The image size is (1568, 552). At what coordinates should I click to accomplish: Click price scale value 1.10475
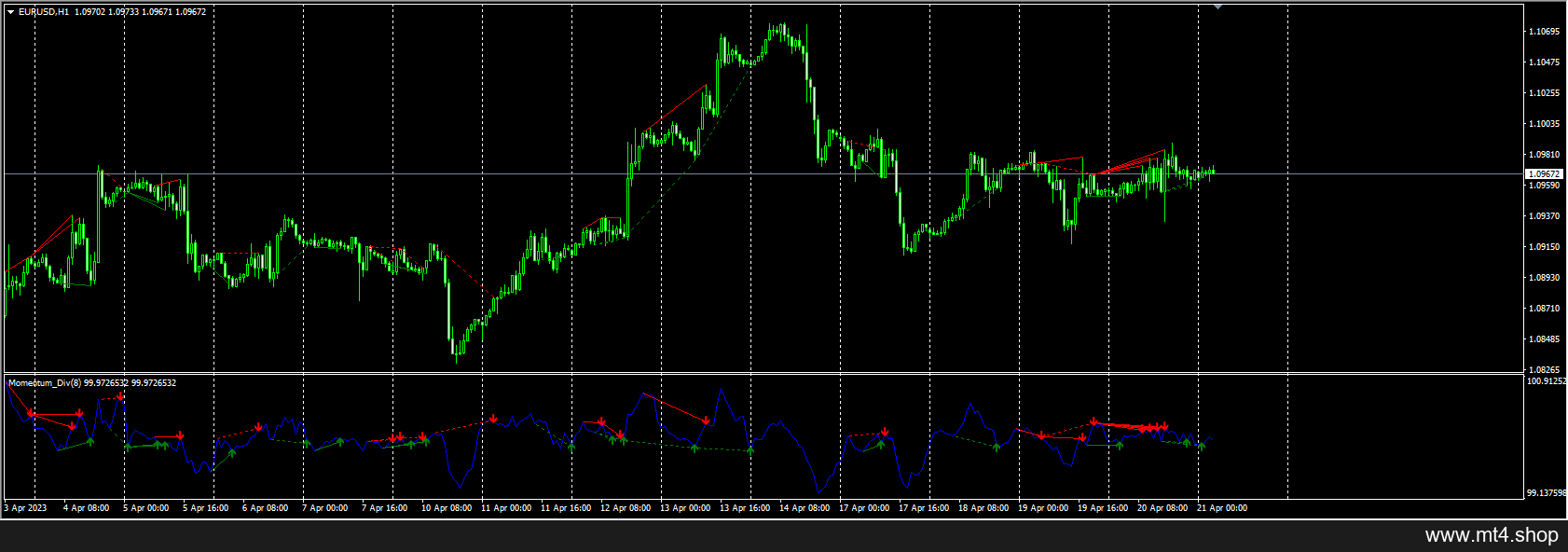[1544, 62]
